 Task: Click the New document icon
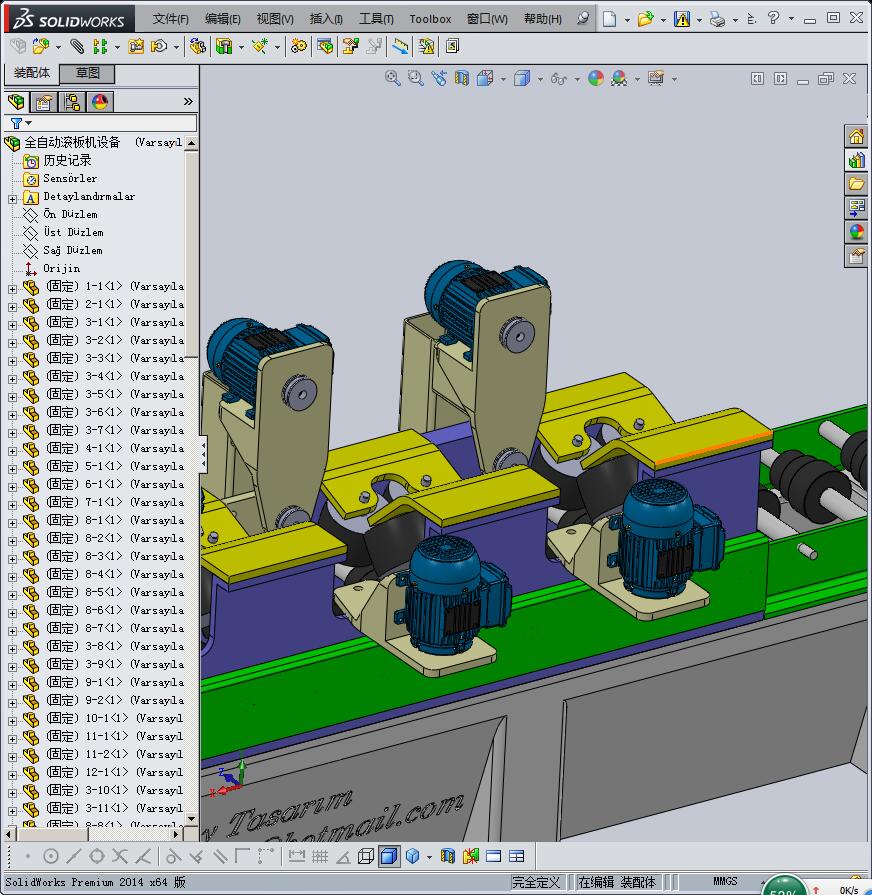click(x=609, y=18)
